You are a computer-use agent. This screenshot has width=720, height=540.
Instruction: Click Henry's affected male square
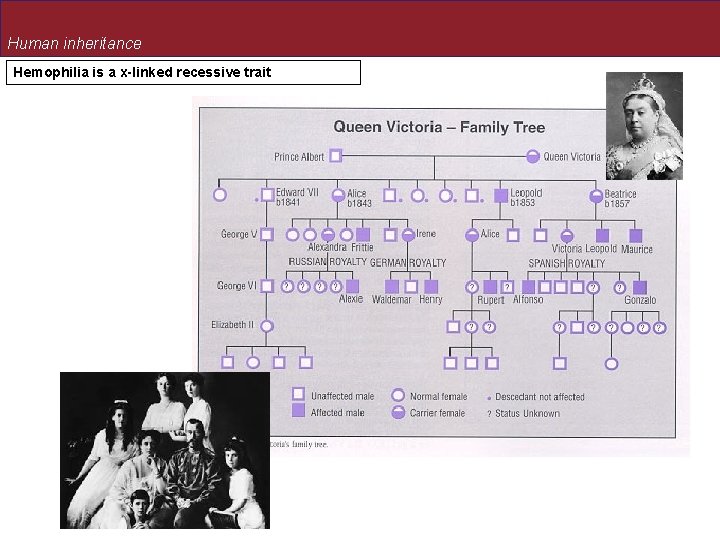[431, 287]
